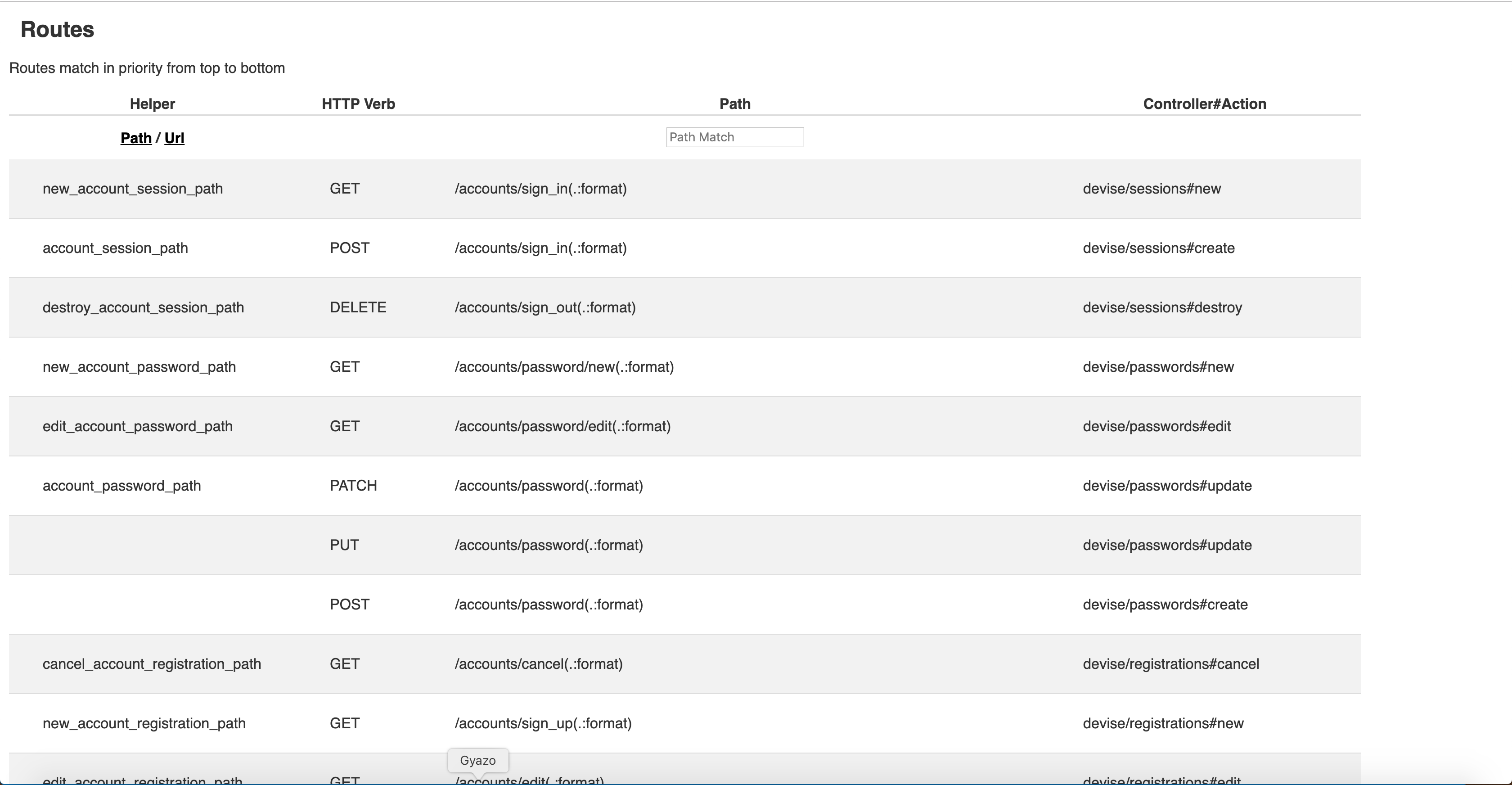Click devise/passwords#create controller action cell
Image resolution: width=1512 pixels, height=785 pixels.
click(x=1165, y=604)
